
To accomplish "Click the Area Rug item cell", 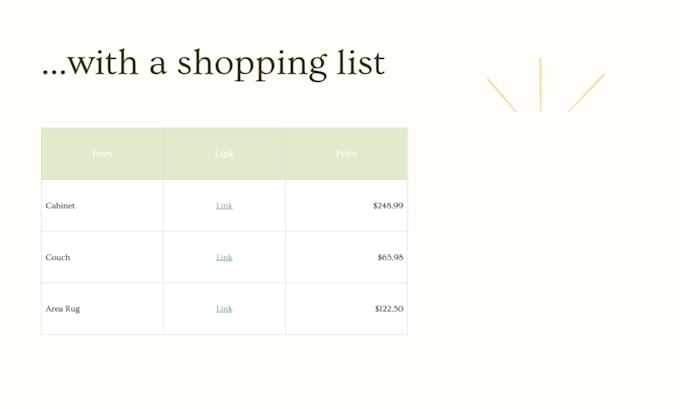I will [102, 309].
